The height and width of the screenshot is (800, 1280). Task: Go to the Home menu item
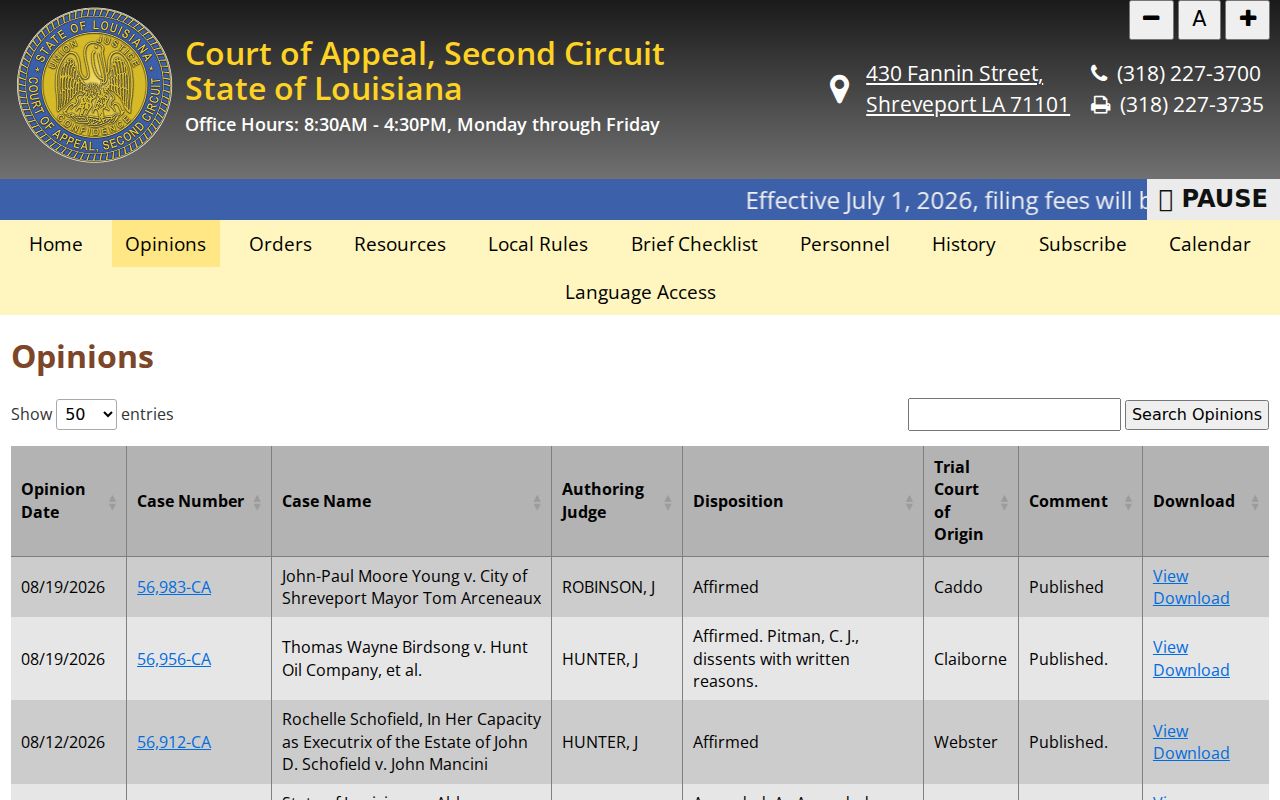tap(56, 244)
